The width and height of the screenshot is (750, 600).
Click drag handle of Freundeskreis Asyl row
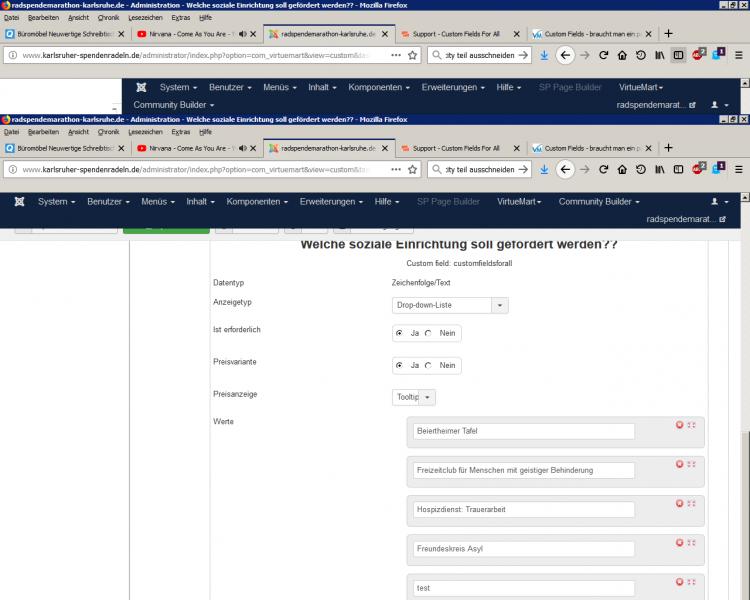[x=692, y=542]
